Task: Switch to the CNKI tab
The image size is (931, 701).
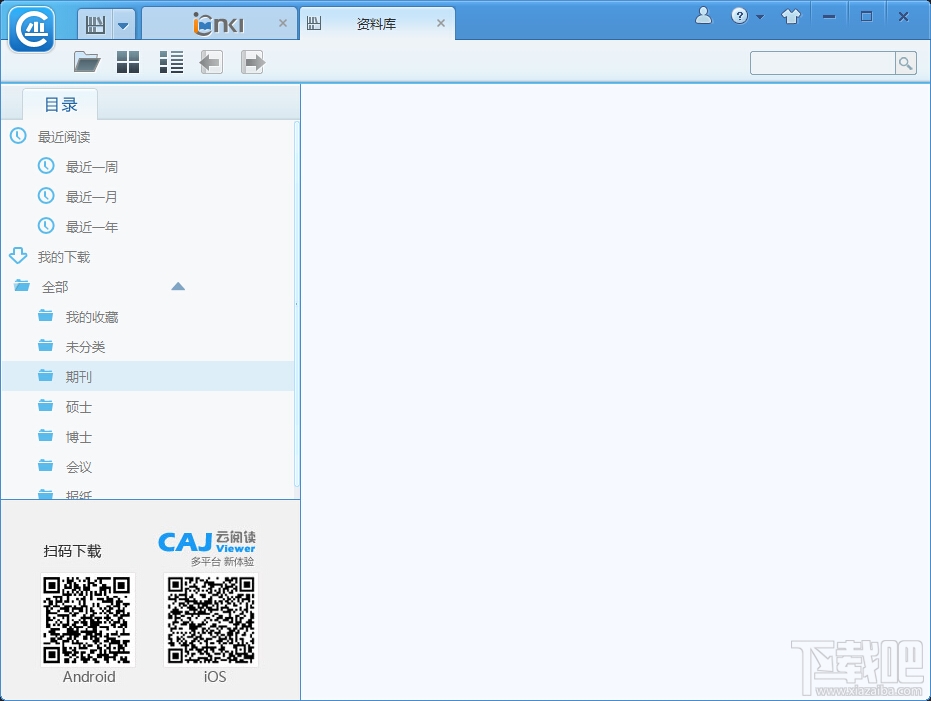Action: (218, 24)
